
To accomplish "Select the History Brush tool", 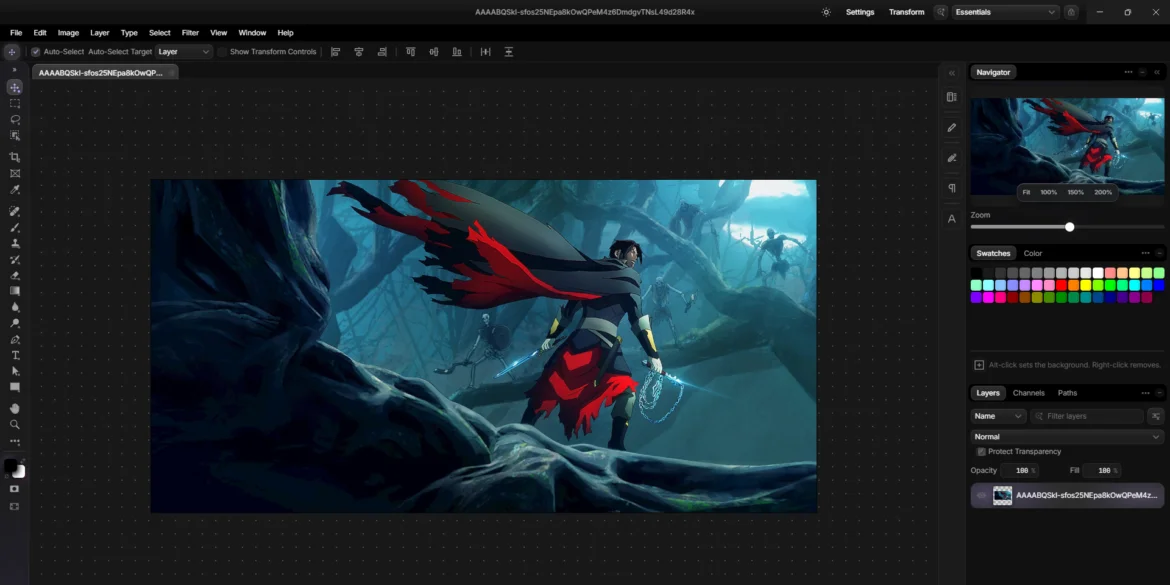I will [x=14, y=260].
